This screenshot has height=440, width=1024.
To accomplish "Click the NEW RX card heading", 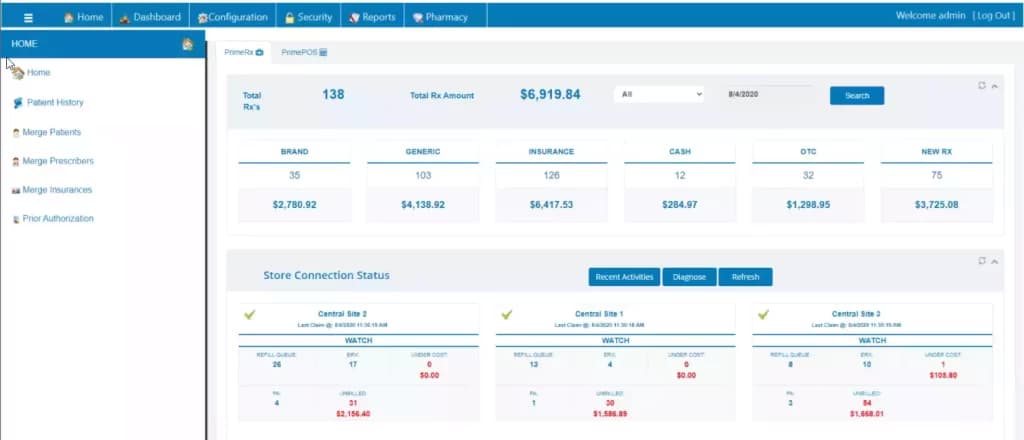I will pos(936,151).
